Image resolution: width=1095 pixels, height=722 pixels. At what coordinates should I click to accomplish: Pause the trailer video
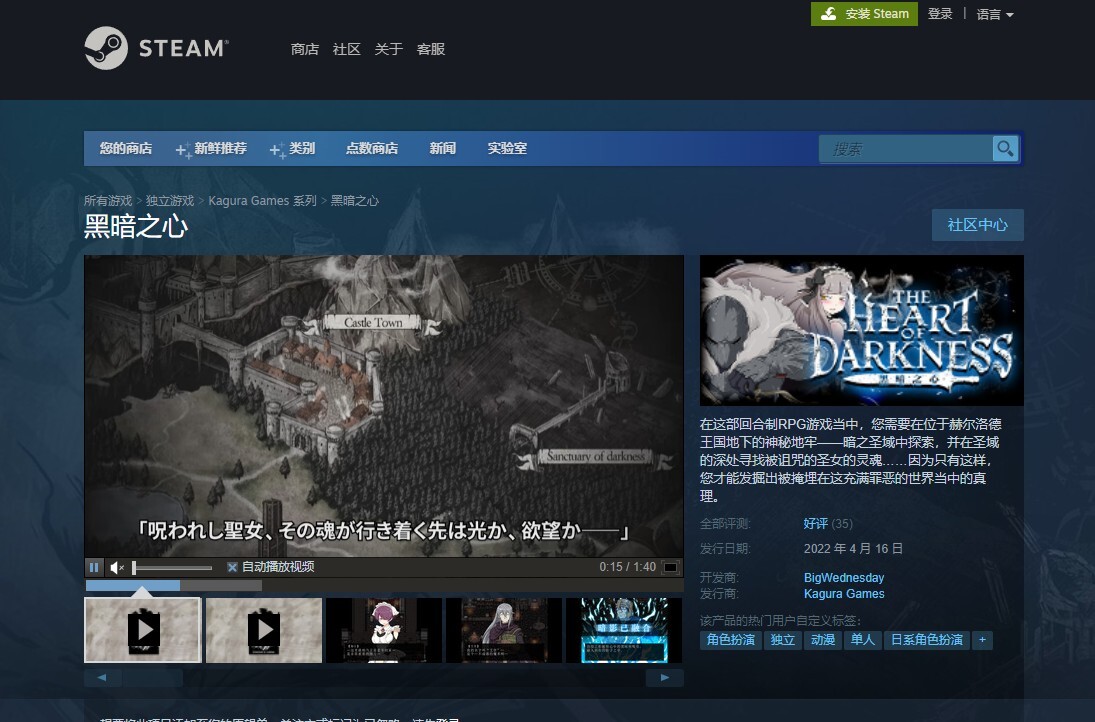[x=94, y=567]
